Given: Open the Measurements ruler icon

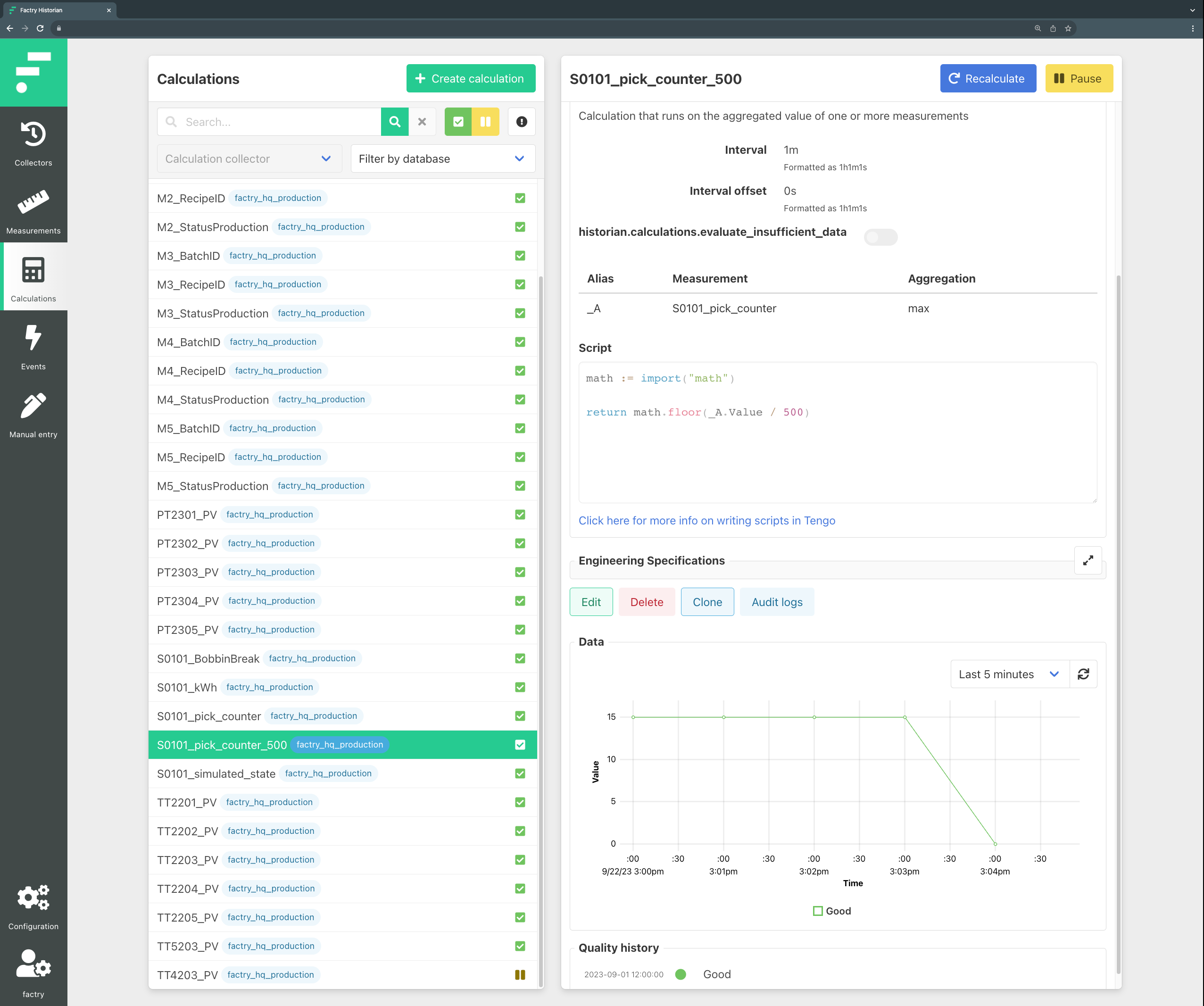Looking at the screenshot, I should pyautogui.click(x=33, y=211).
